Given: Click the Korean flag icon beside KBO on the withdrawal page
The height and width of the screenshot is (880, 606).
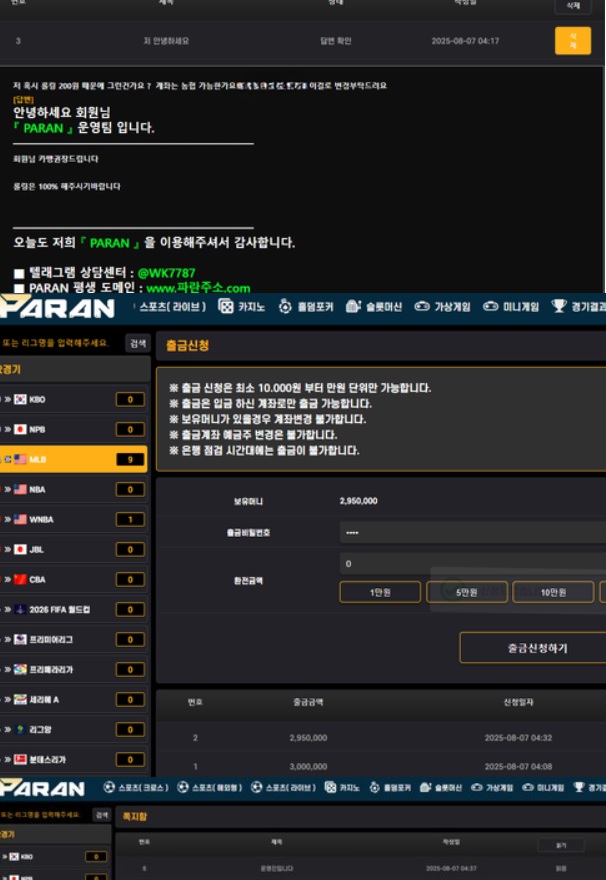Looking at the screenshot, I should [20, 400].
